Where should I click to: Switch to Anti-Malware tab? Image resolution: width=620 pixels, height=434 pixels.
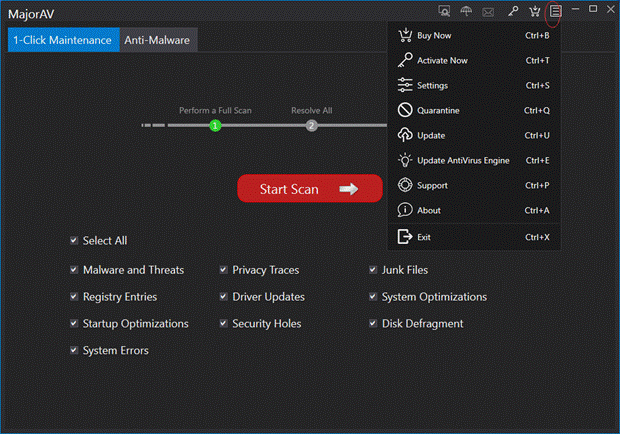click(x=158, y=40)
